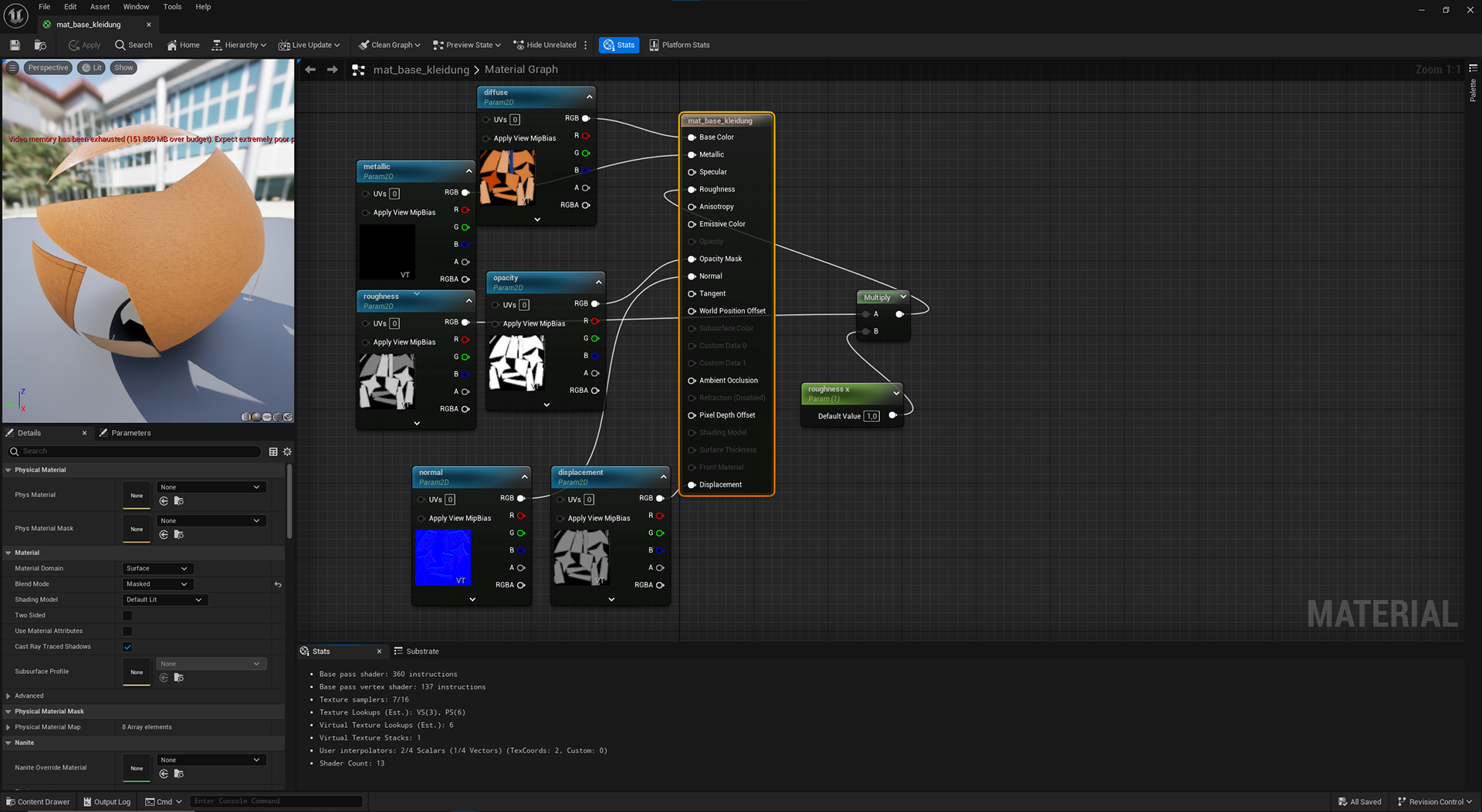Click the Multiply node output pin

(899, 314)
